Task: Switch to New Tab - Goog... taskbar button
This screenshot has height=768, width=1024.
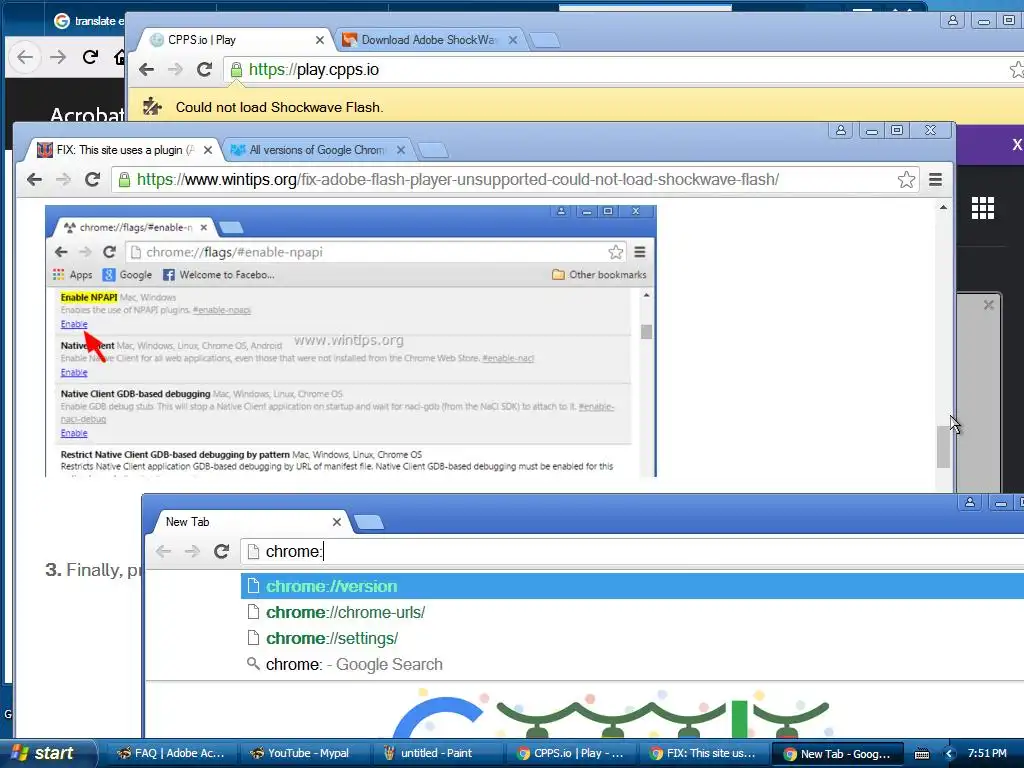Action: [837, 754]
